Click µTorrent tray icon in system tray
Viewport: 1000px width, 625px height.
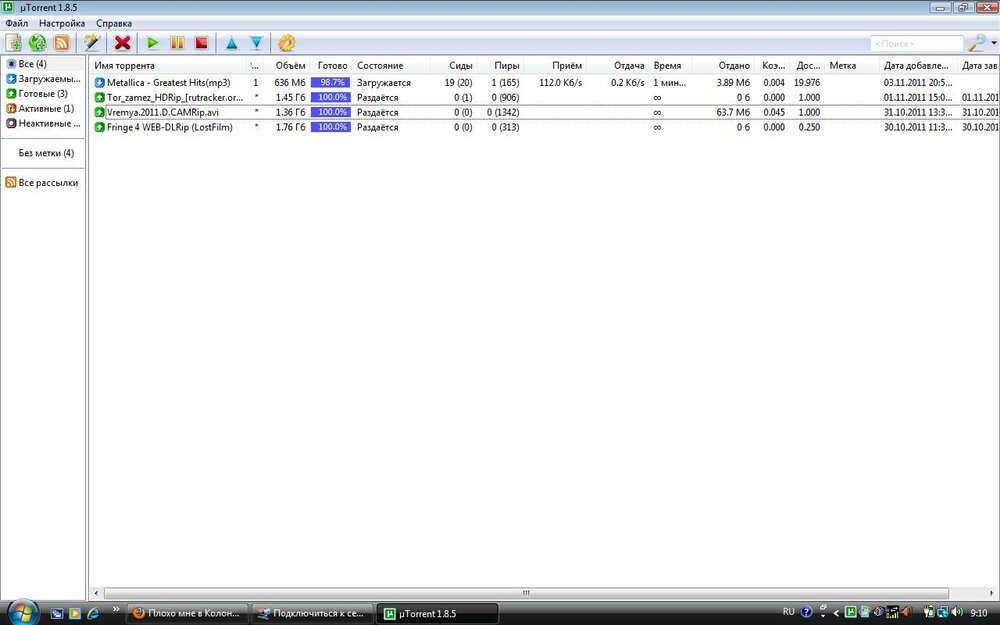point(850,613)
